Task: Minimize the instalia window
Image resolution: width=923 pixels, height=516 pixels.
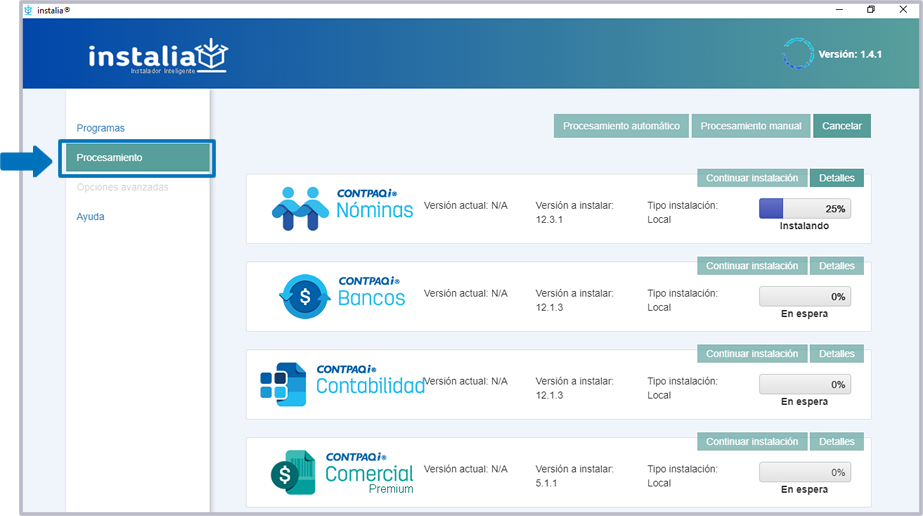Action: pyautogui.click(x=839, y=9)
